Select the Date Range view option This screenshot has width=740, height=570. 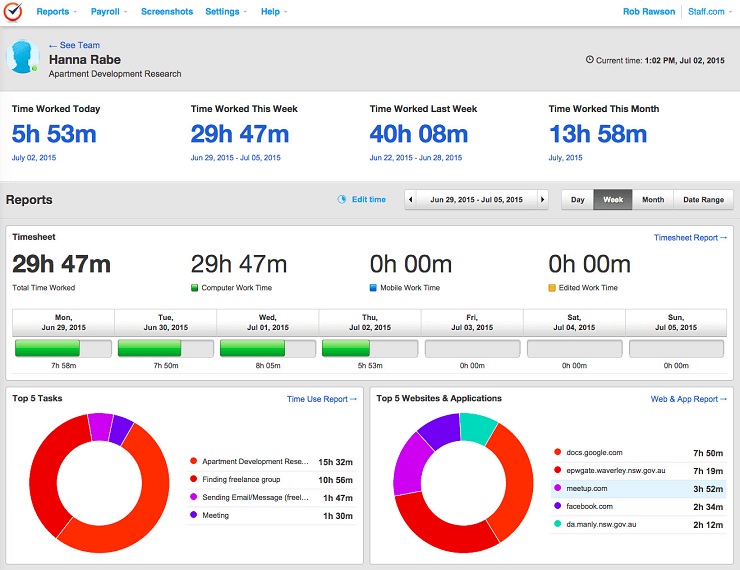[703, 200]
